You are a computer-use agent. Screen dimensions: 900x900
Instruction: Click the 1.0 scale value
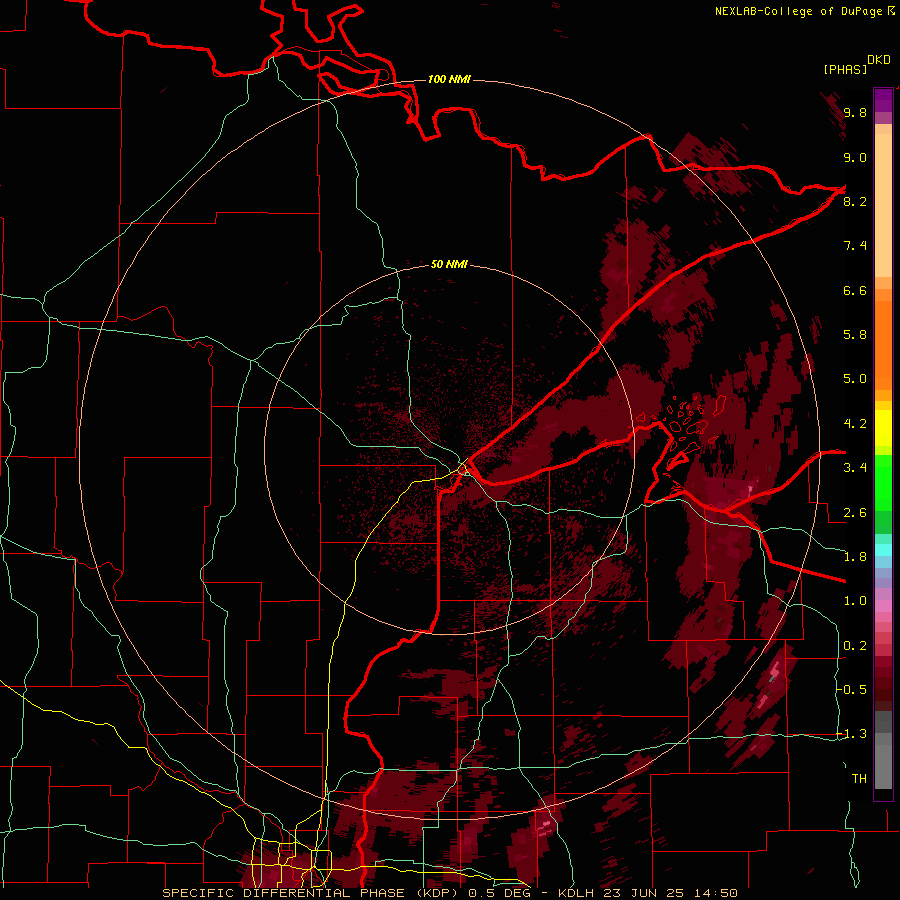tap(855, 601)
